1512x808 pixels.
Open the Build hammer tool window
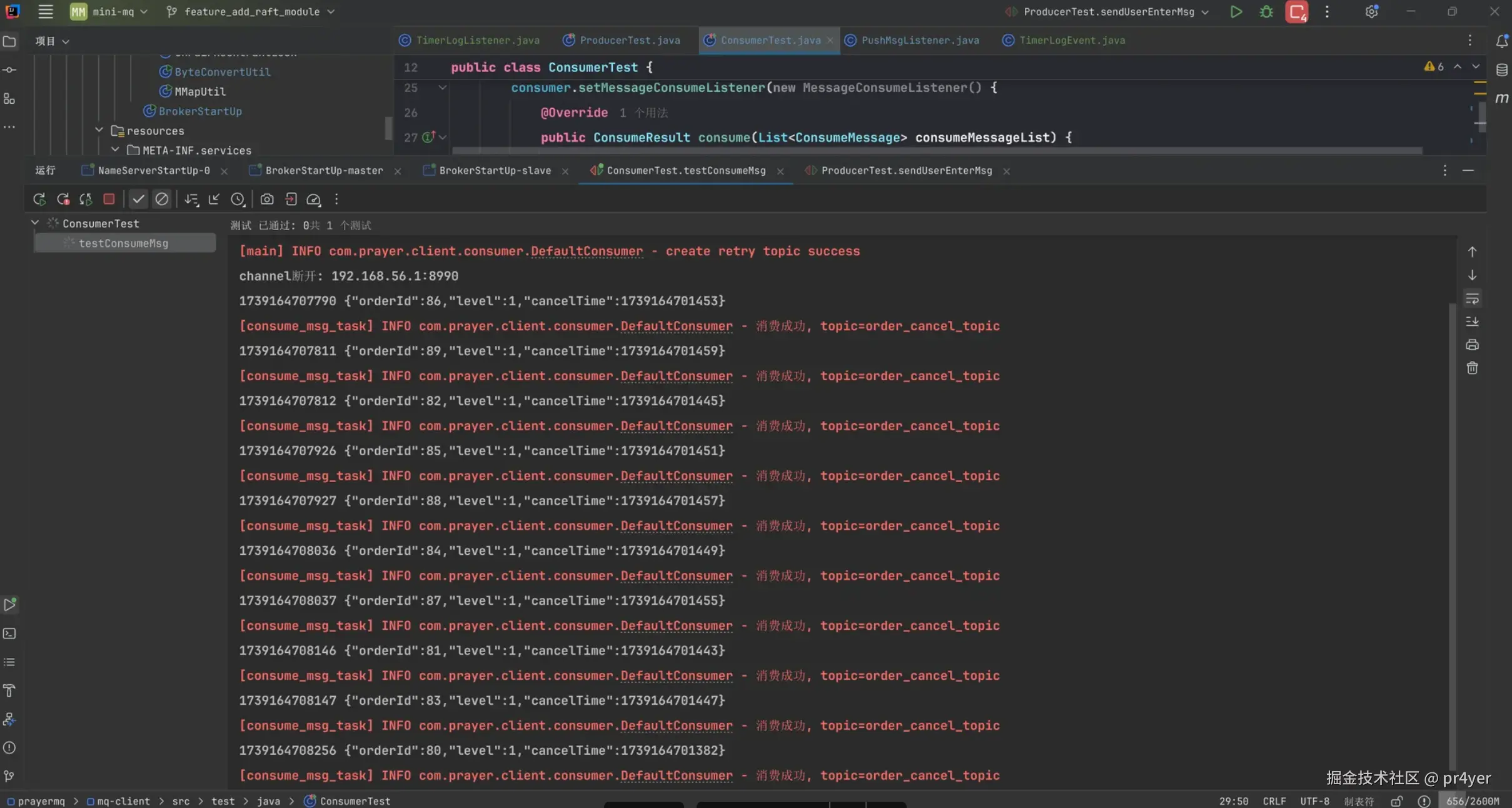tap(9, 690)
